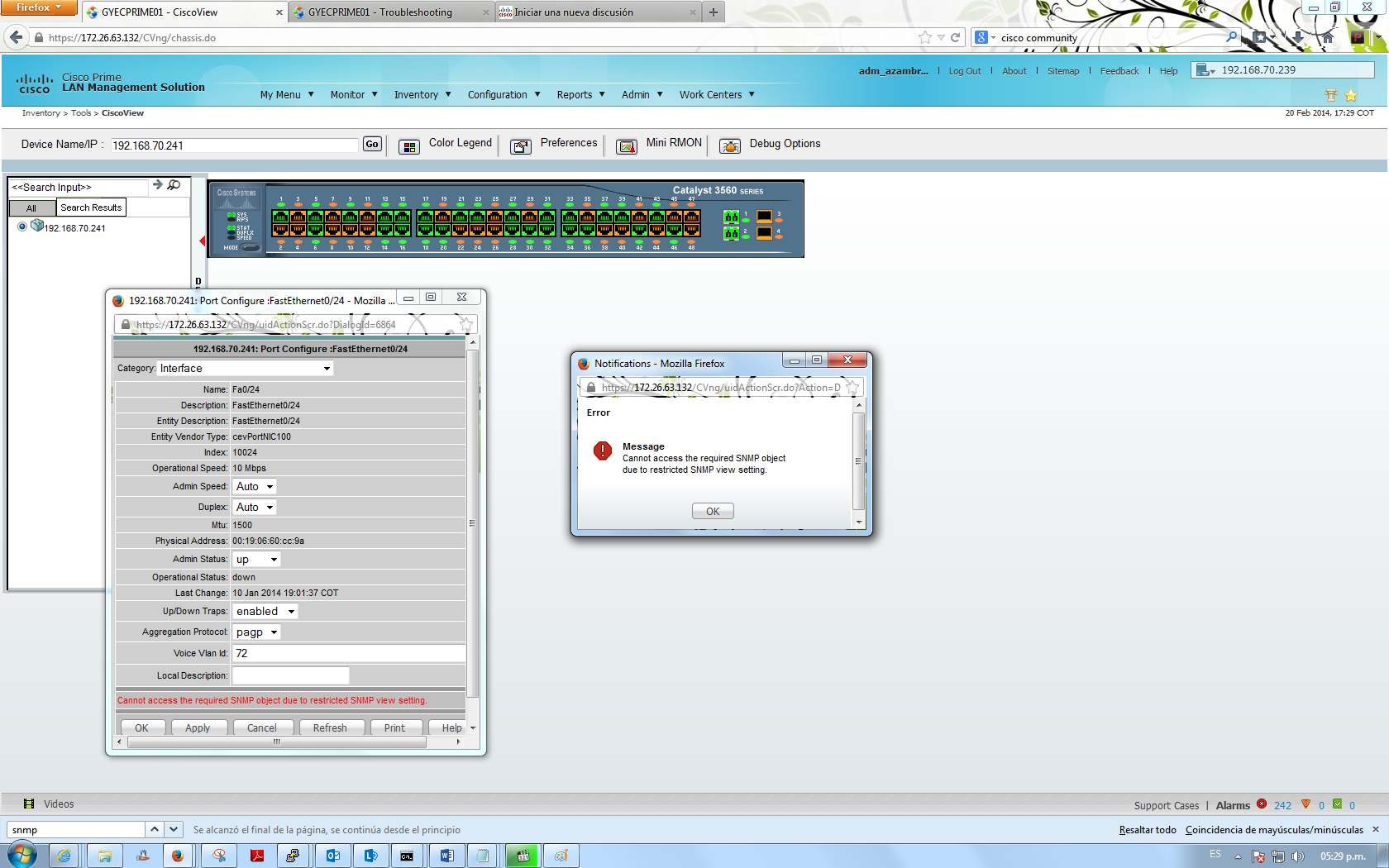Open the Reports menu
The height and width of the screenshot is (868, 1389).
pos(580,95)
